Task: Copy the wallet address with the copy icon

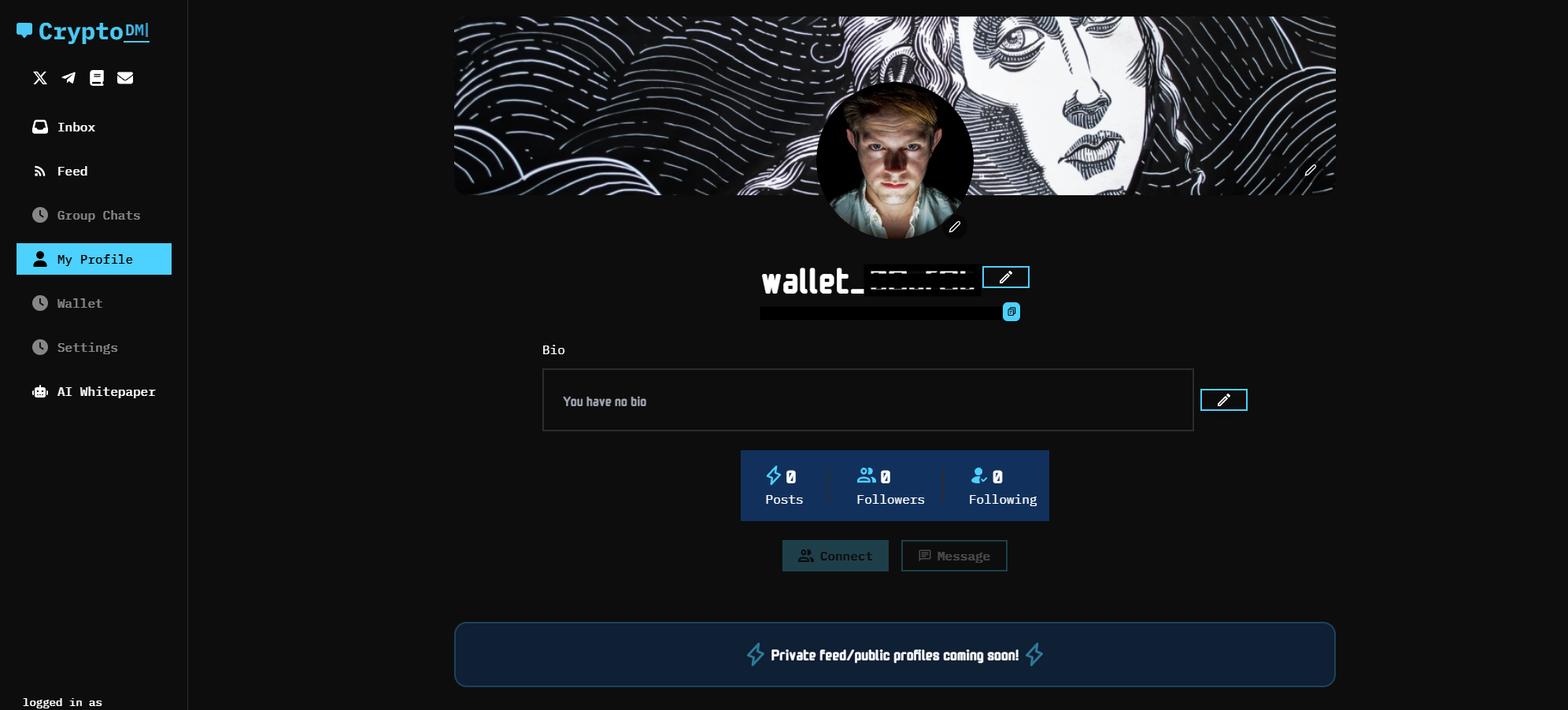Action: [1011, 312]
